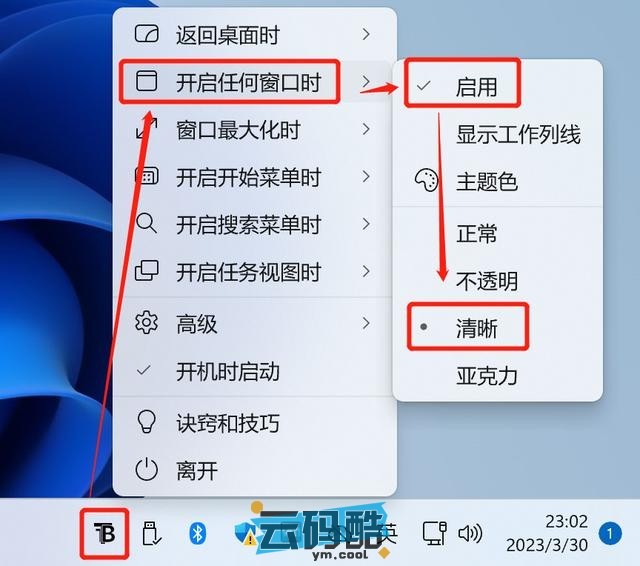This screenshot has height=566, width=640.
Task: Open the notification badge showing 1
Action: [610, 533]
